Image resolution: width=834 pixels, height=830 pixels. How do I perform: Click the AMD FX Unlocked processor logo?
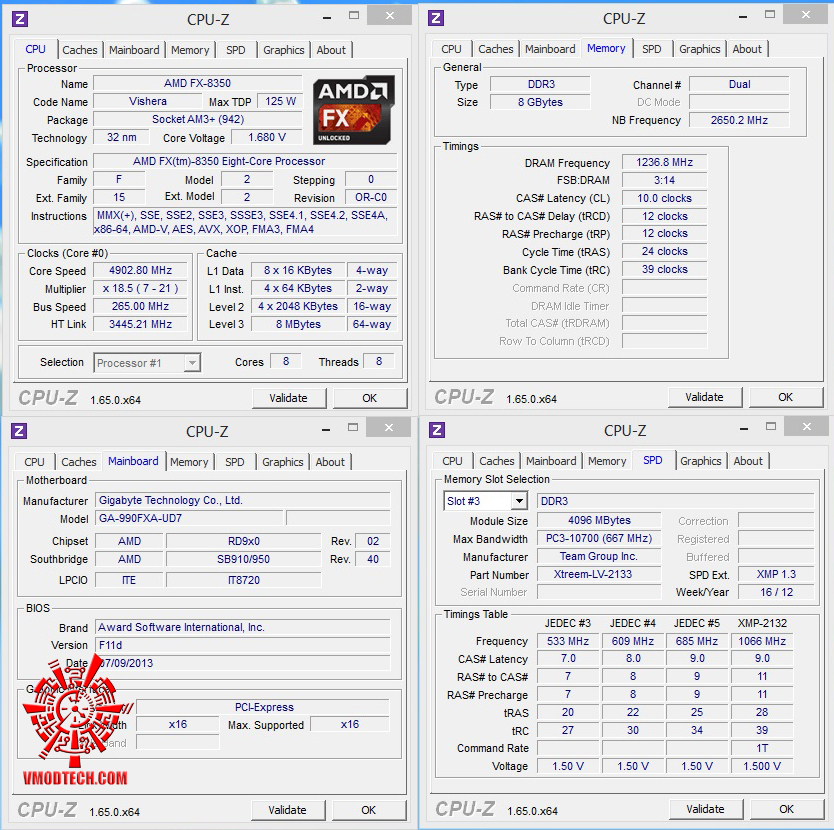353,110
